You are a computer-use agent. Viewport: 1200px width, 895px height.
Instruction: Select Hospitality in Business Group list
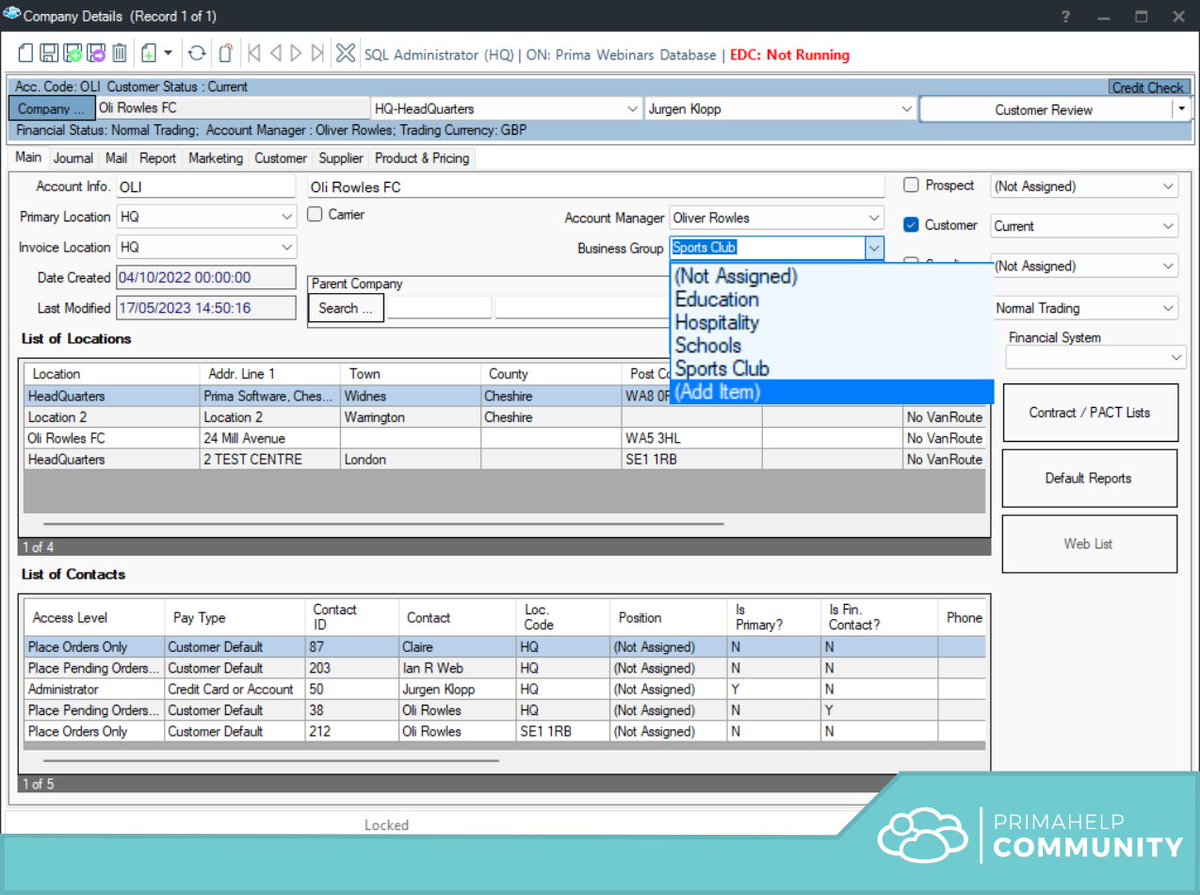[x=831, y=322]
